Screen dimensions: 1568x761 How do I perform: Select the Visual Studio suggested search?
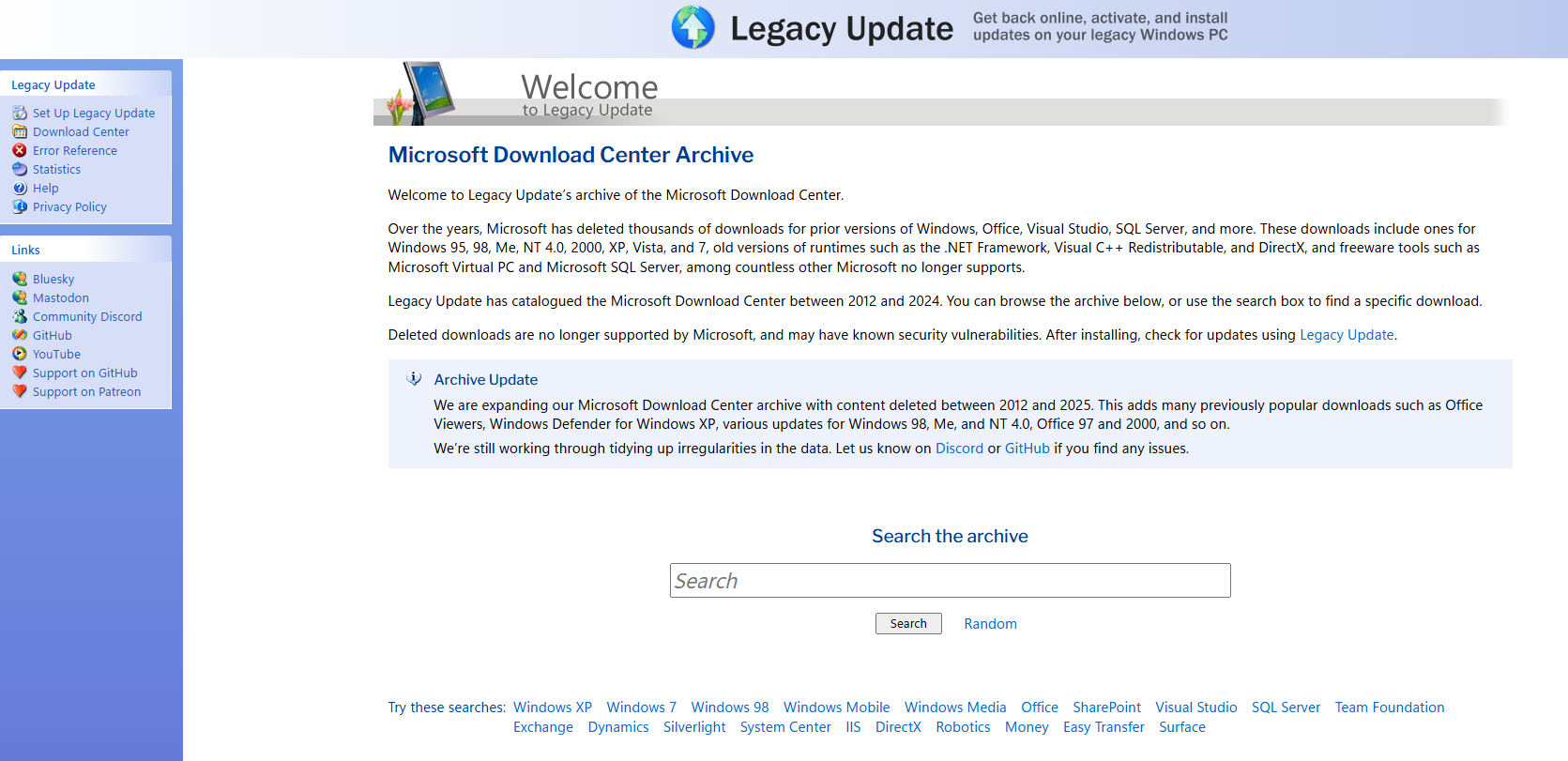[x=1195, y=708]
